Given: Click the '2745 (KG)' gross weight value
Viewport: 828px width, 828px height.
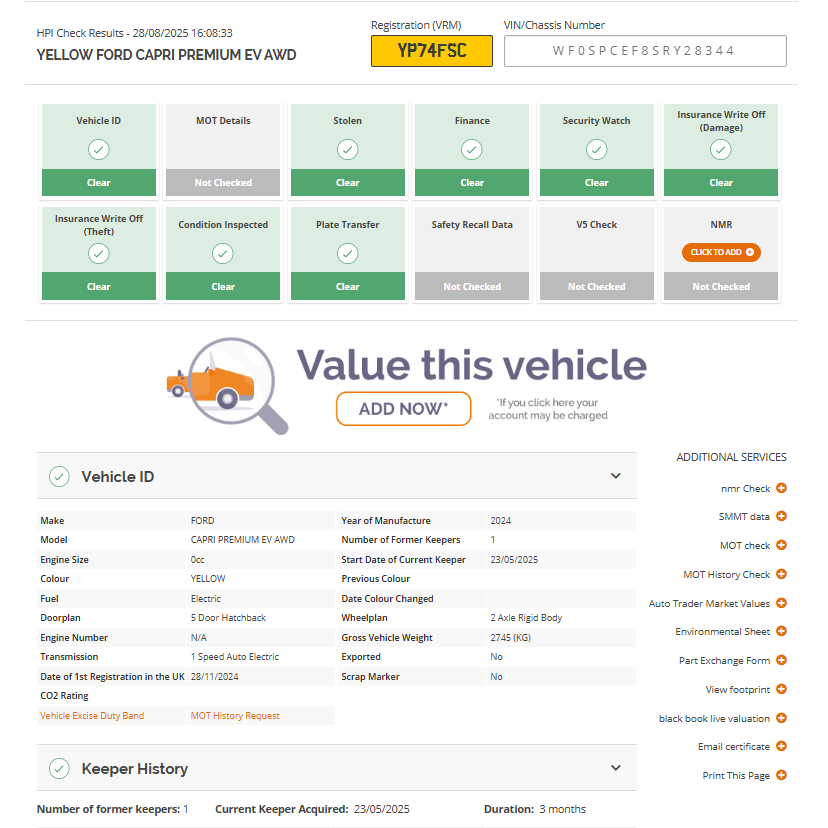Looking at the screenshot, I should coord(511,637).
